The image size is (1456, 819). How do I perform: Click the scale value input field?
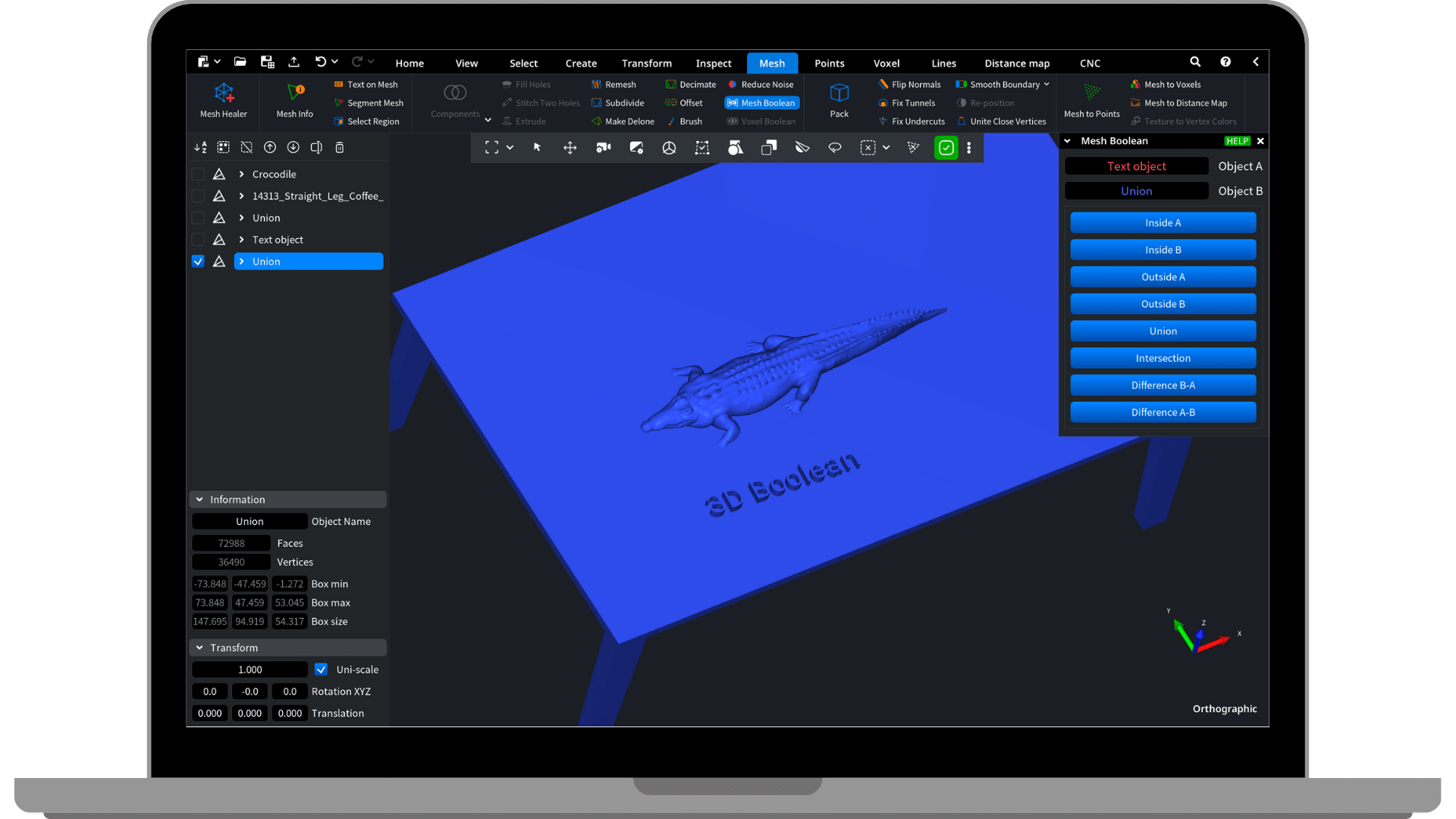249,670
